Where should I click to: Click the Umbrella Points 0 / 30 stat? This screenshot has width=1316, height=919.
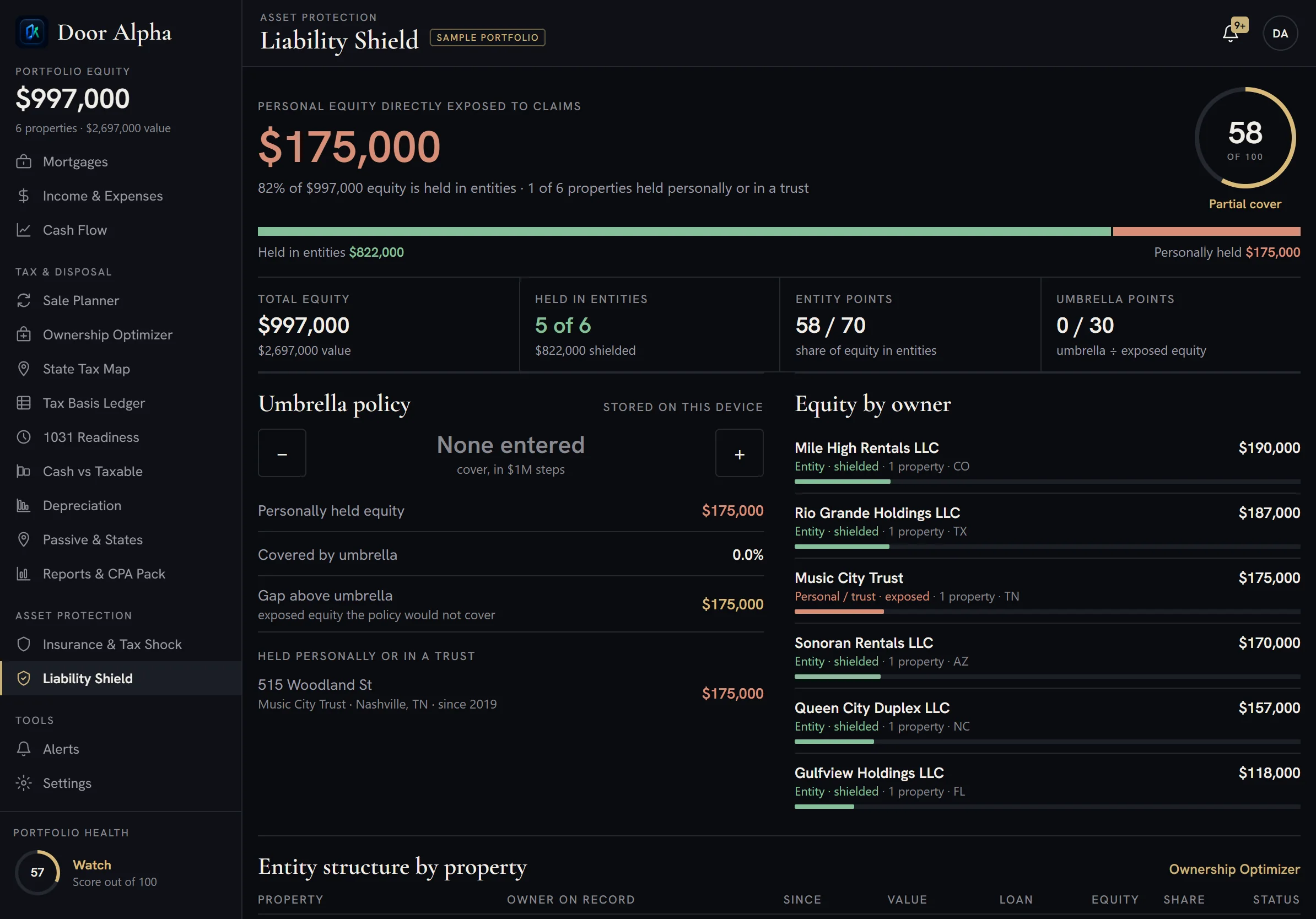pos(1171,325)
